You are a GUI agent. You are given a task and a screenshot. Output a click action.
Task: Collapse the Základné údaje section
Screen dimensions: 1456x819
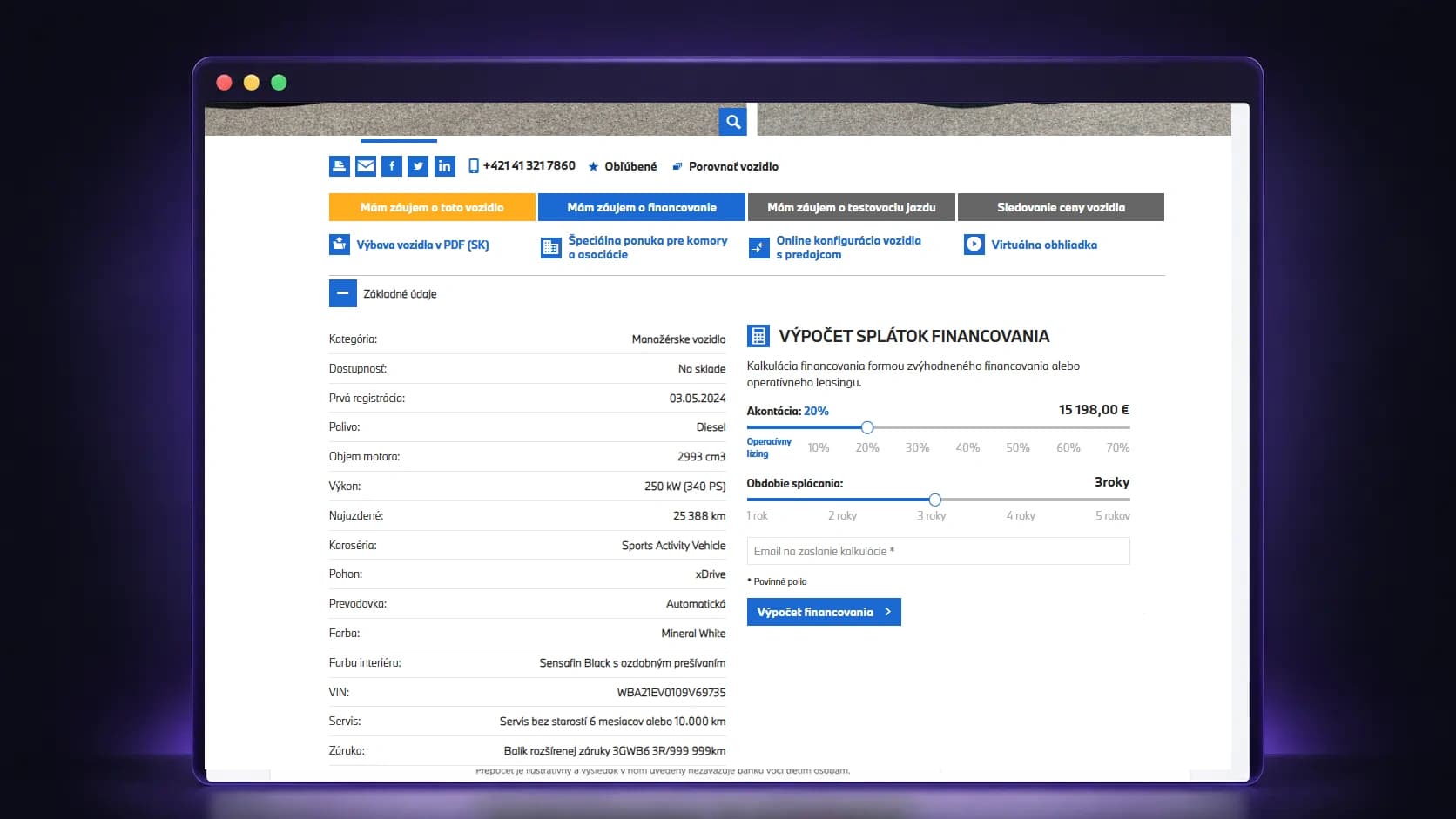click(343, 293)
